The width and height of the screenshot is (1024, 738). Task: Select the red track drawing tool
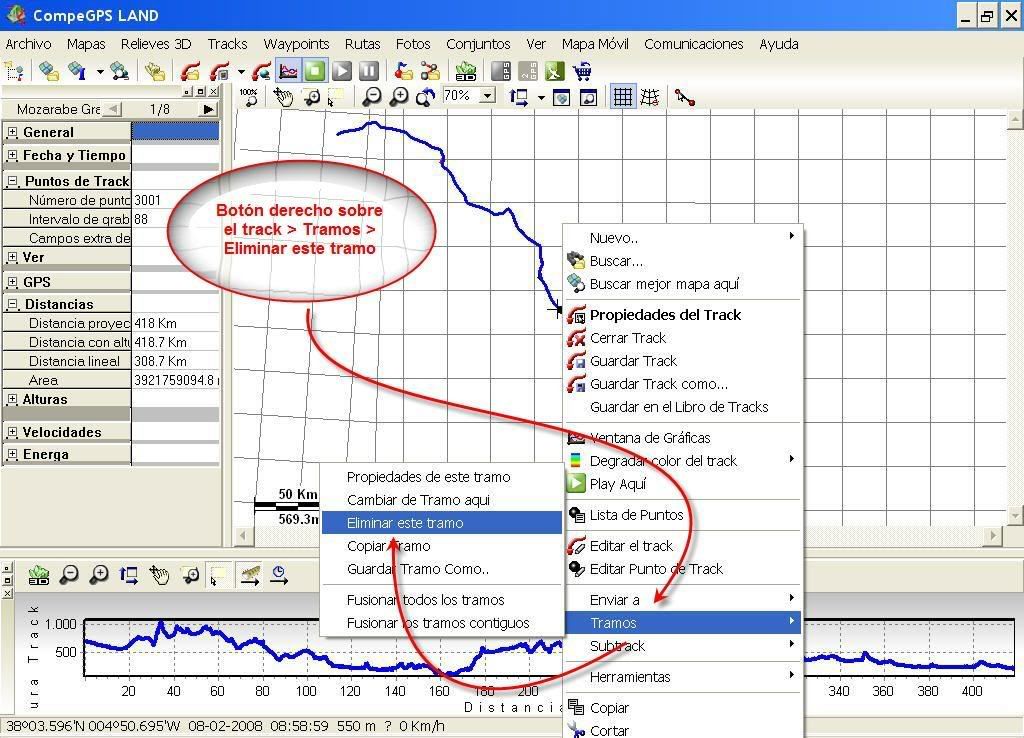pos(684,97)
